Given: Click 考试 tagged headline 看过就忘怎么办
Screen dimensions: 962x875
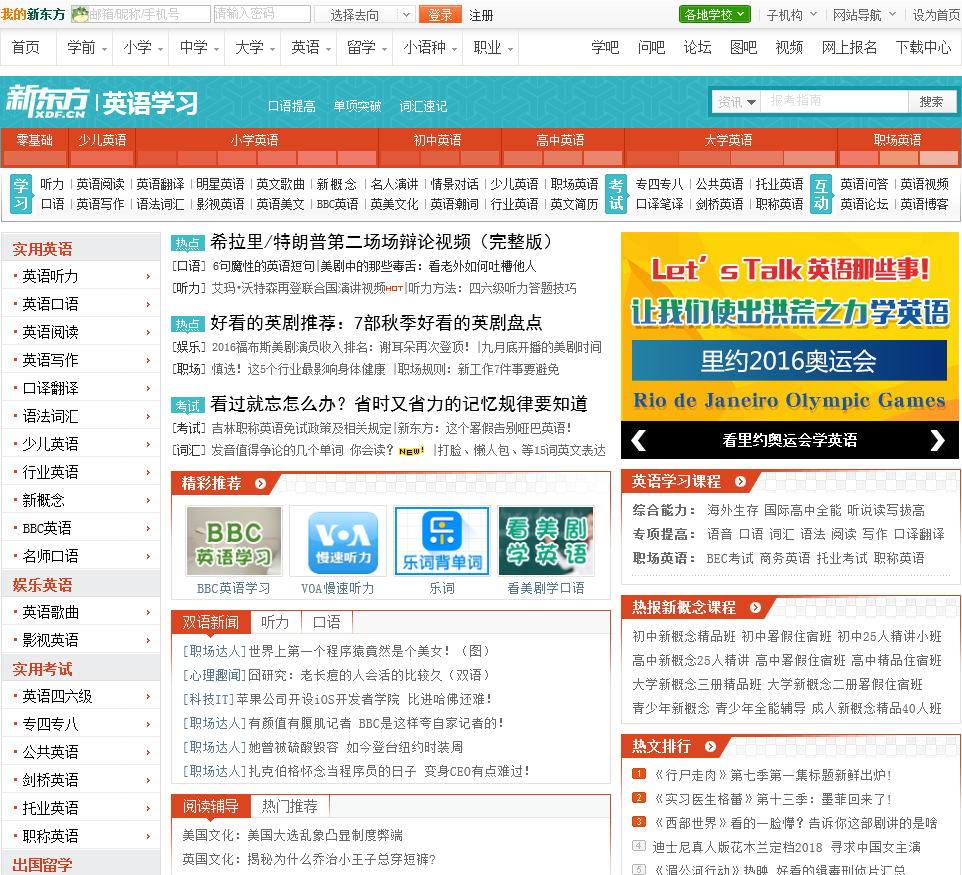Looking at the screenshot, I should [399, 404].
